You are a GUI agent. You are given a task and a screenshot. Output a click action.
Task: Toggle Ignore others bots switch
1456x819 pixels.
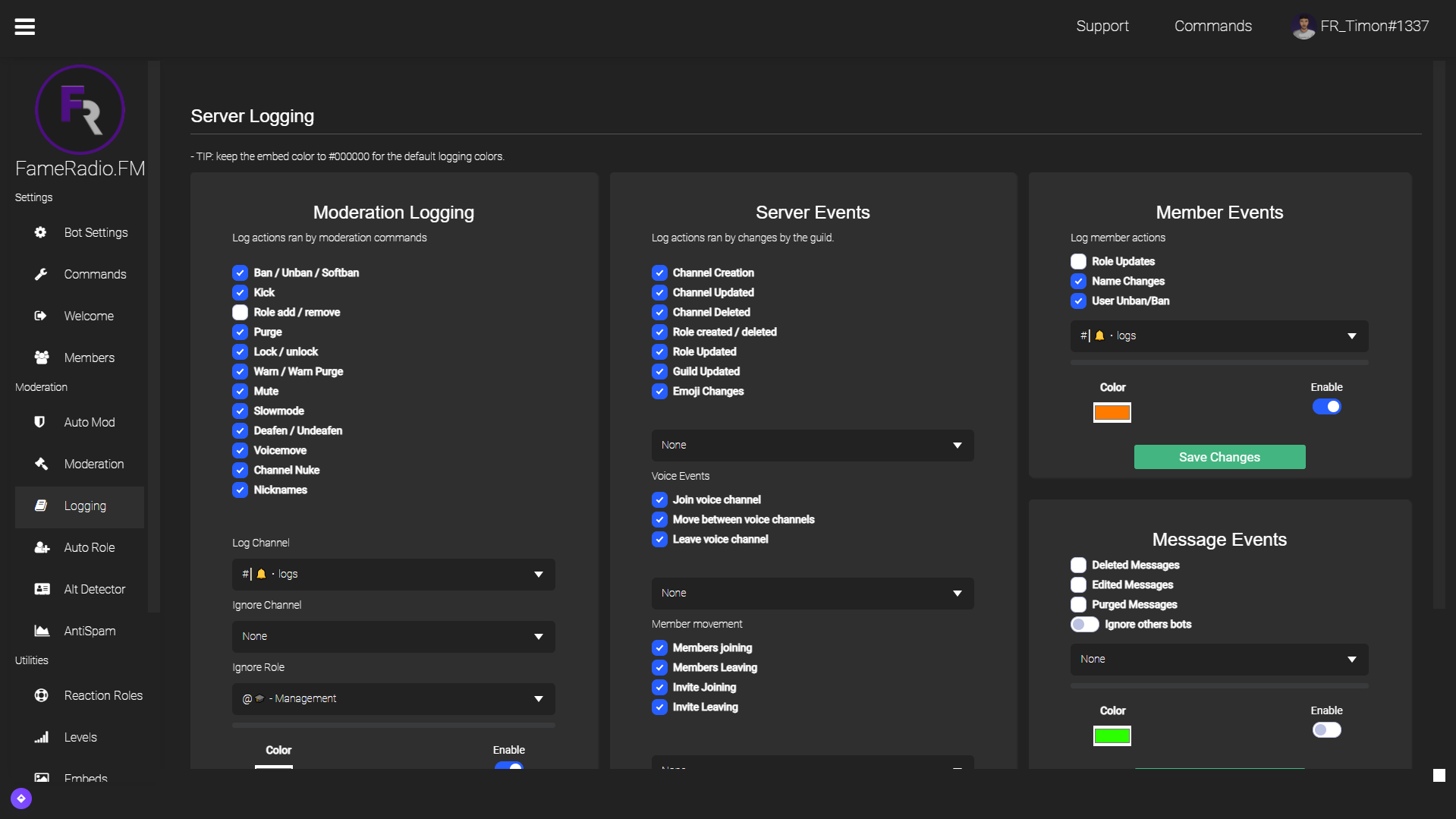coord(1085,624)
